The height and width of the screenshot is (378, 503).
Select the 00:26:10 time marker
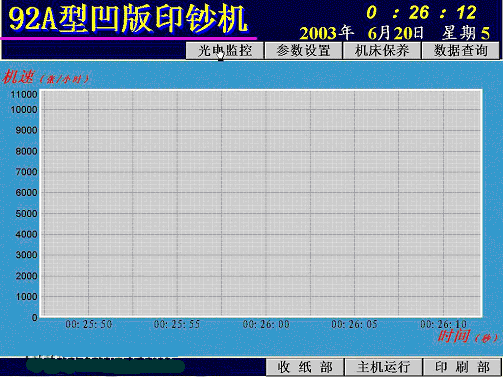443,324
